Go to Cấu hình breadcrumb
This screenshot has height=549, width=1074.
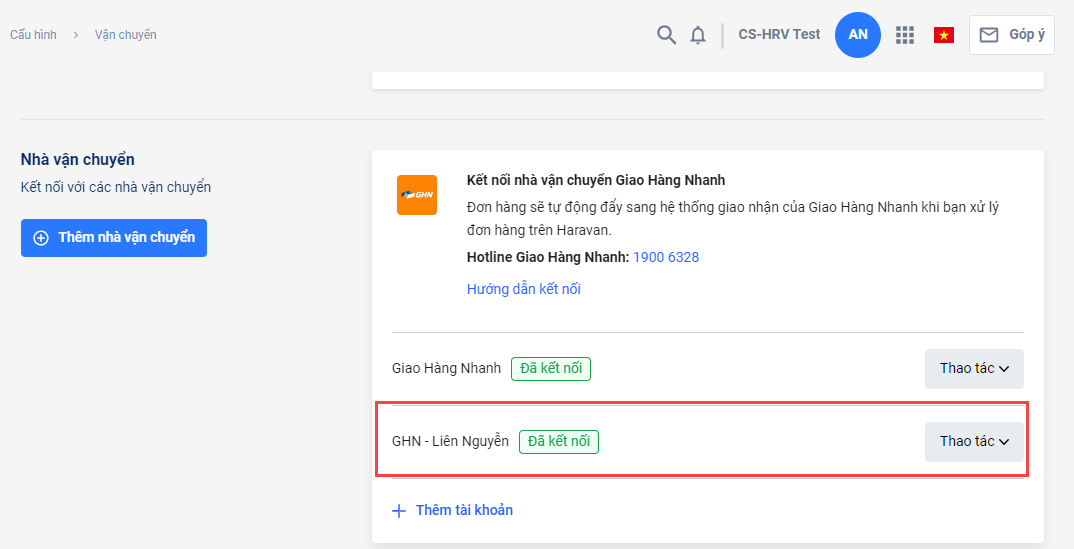[x=33, y=35]
